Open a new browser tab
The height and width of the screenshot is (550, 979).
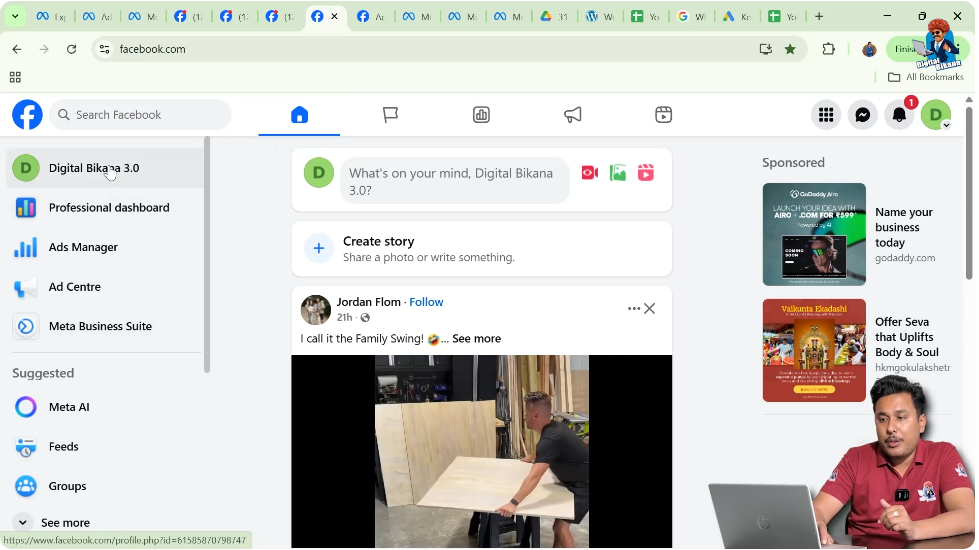[x=819, y=17]
